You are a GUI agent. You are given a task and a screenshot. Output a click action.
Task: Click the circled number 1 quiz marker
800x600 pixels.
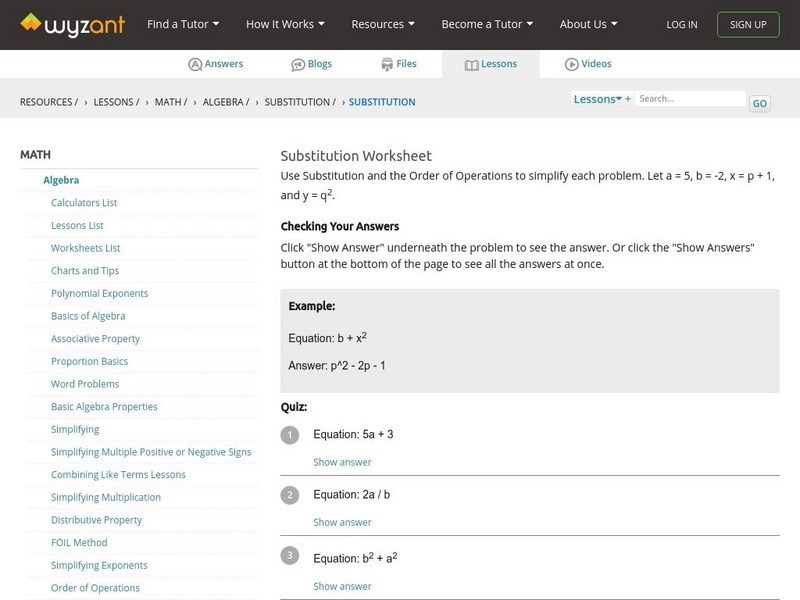[290, 434]
